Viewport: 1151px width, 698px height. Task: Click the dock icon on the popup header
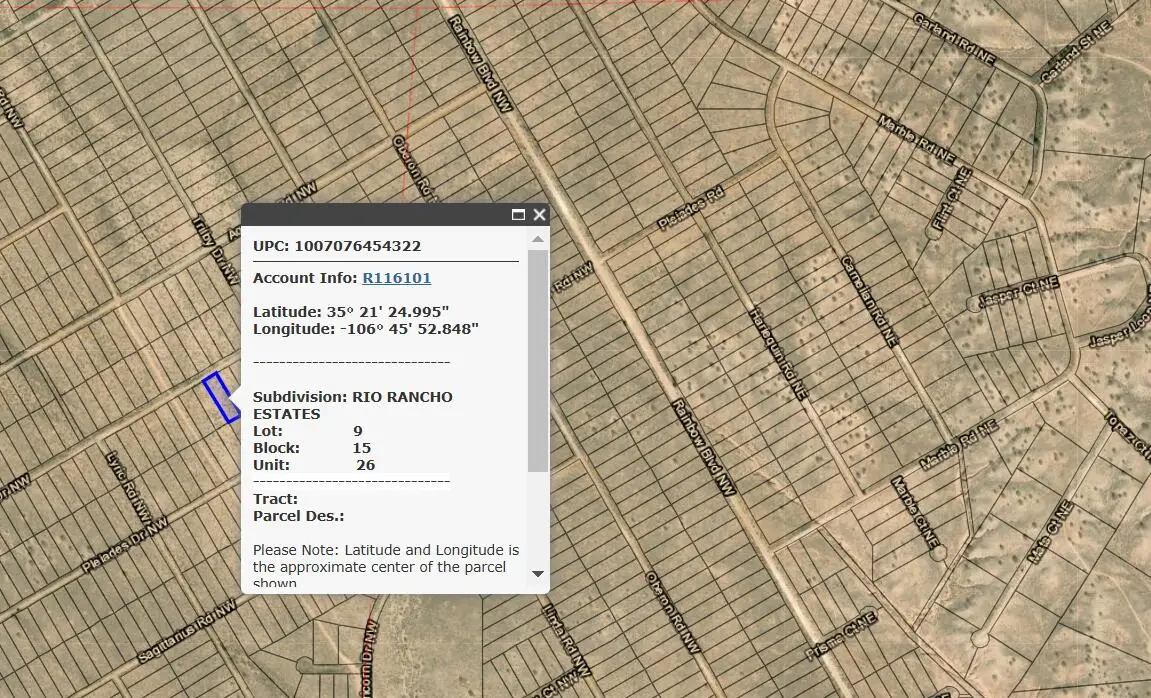point(518,214)
